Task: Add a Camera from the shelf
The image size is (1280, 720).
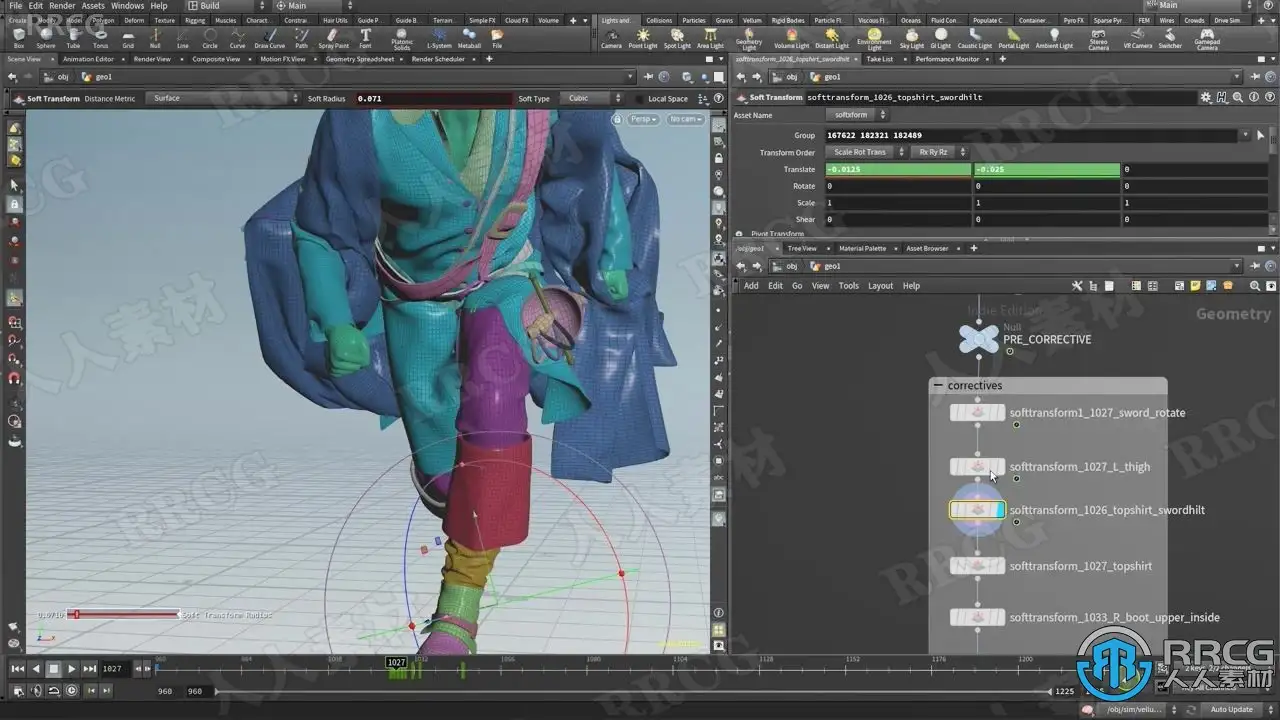Action: (x=611, y=37)
